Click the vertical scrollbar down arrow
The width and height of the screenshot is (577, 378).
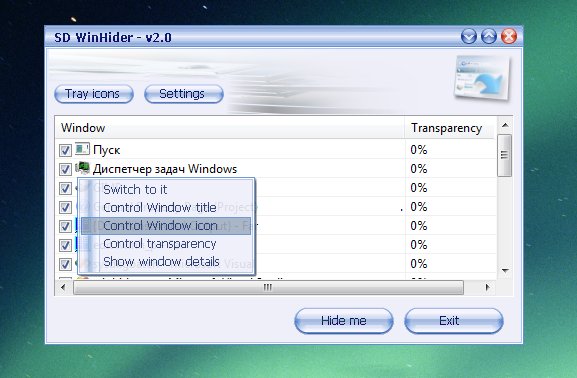coord(505,271)
